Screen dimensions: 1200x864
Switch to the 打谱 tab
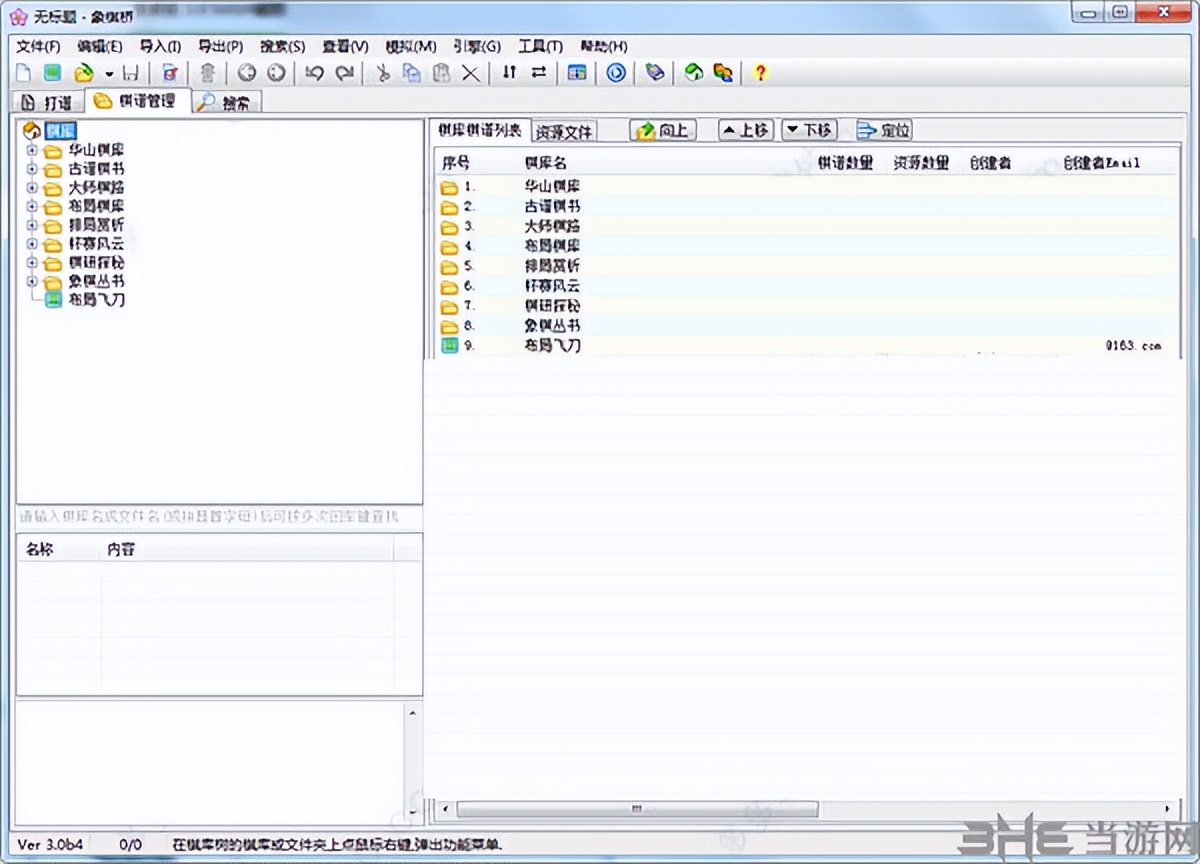pyautogui.click(x=47, y=102)
